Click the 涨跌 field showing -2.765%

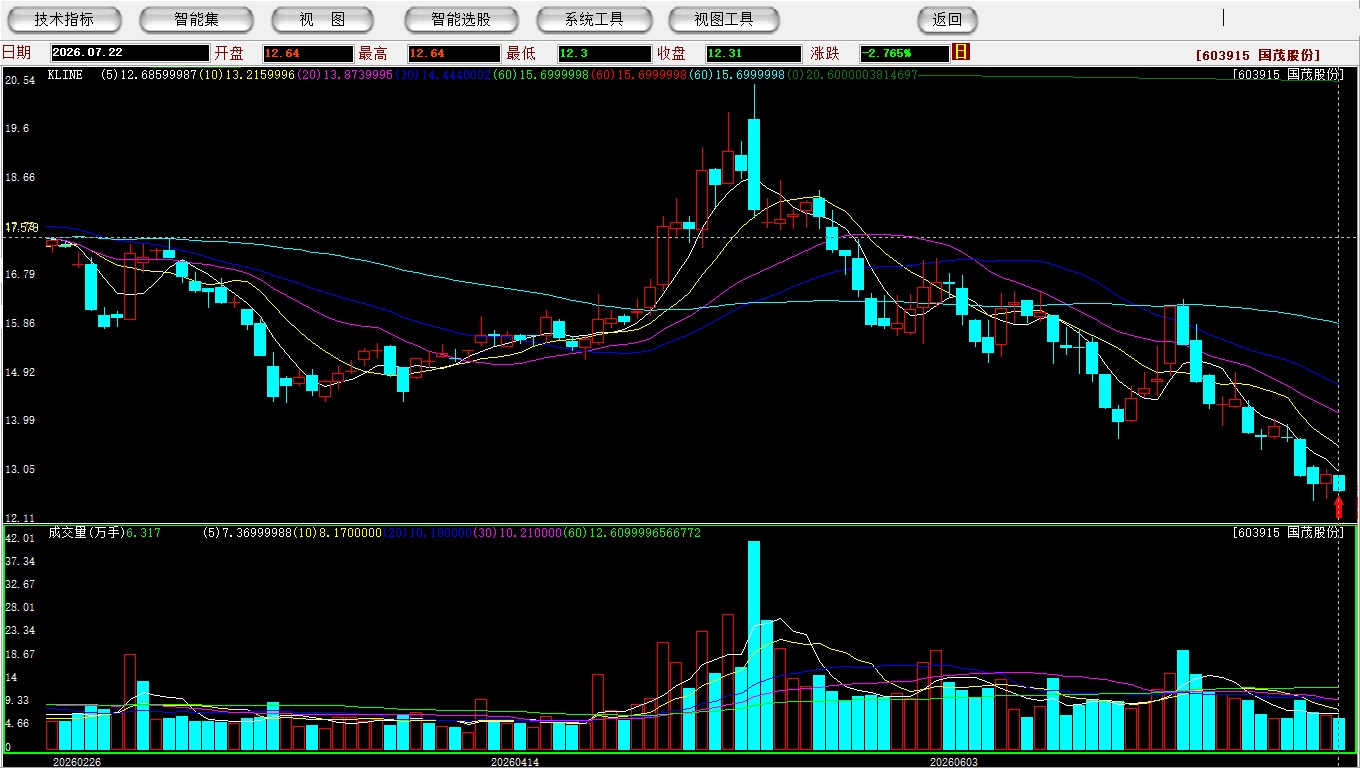pyautogui.click(x=904, y=53)
